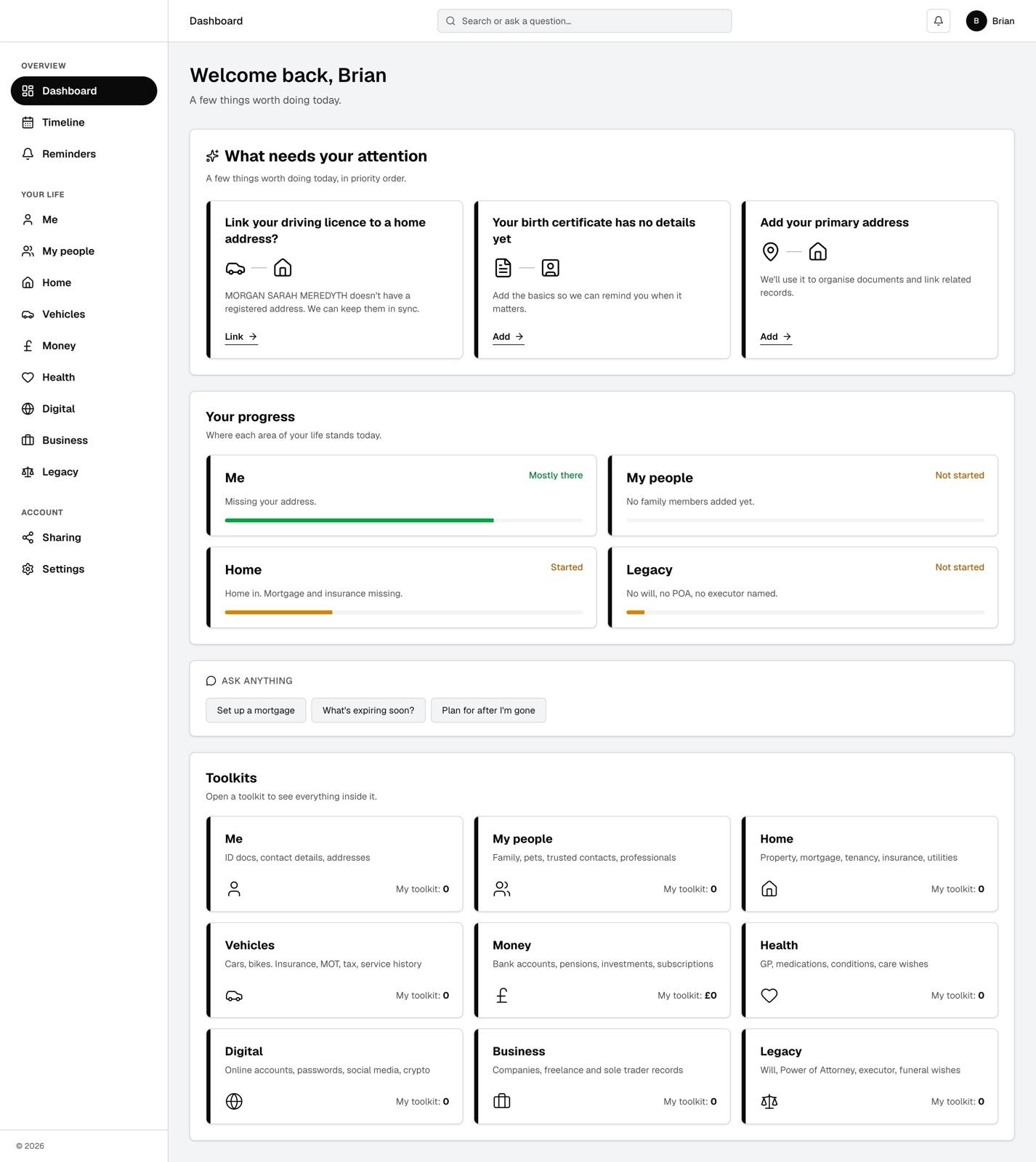The height and width of the screenshot is (1162, 1036).
Task: Click the house icon in primary address card
Action: point(818,252)
